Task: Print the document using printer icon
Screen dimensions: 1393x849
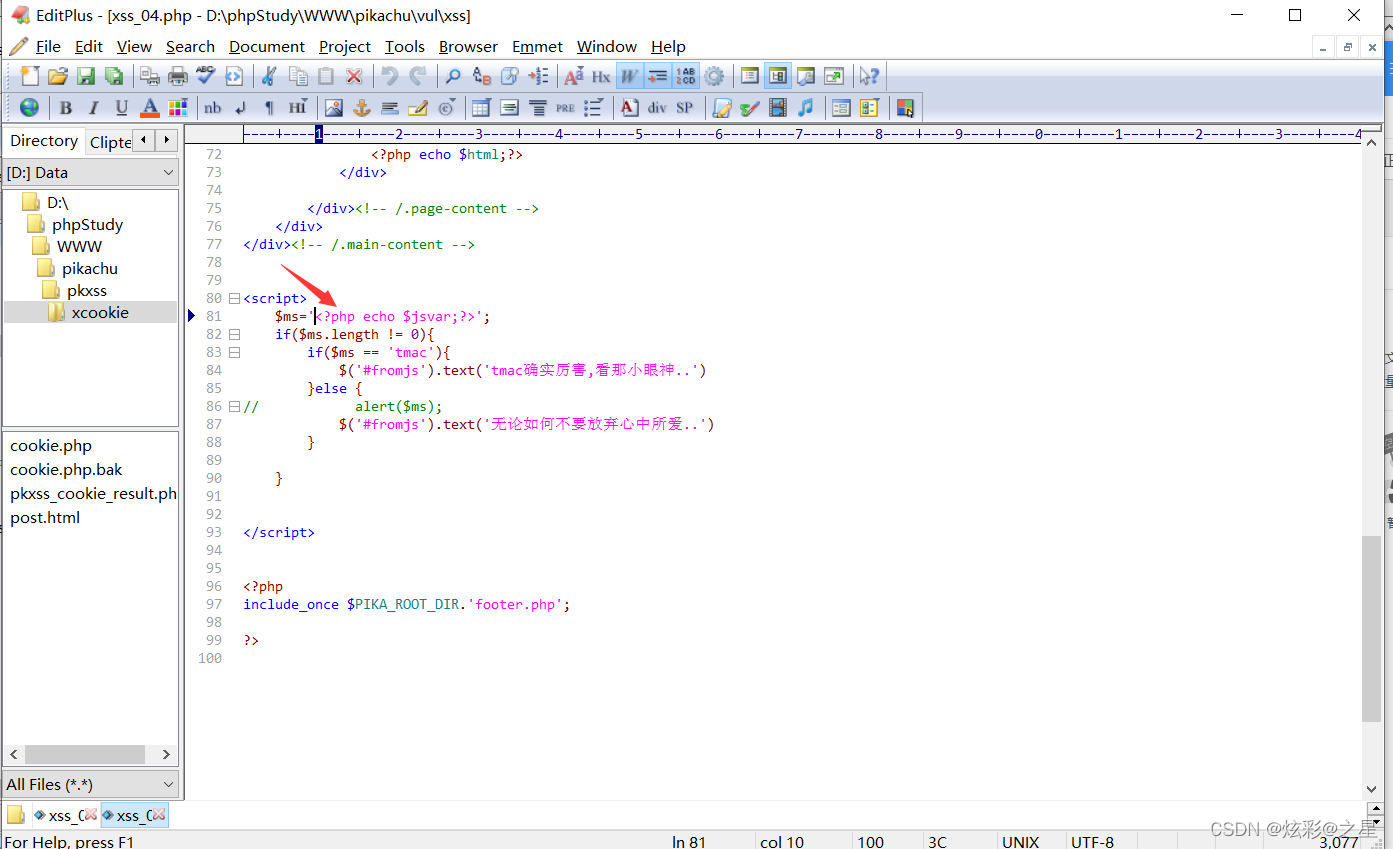Action: [x=178, y=76]
